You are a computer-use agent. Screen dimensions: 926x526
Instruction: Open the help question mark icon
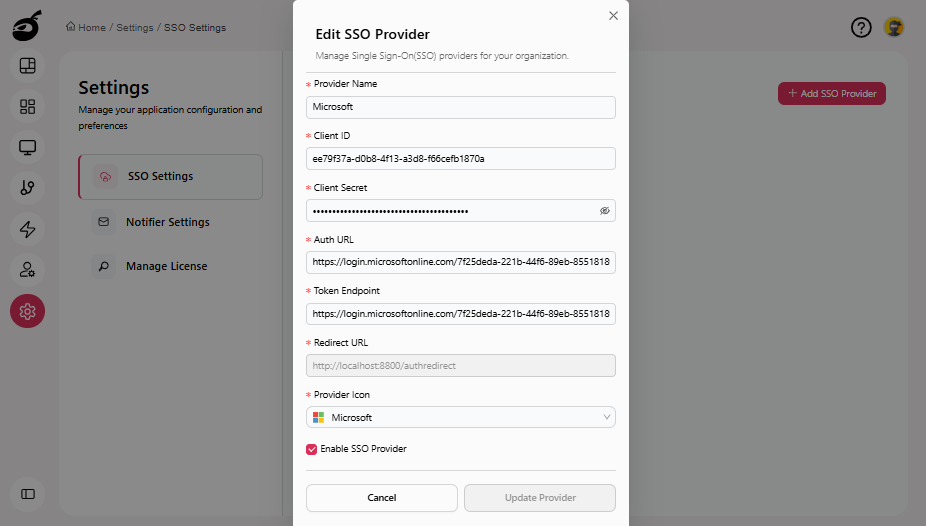861,27
